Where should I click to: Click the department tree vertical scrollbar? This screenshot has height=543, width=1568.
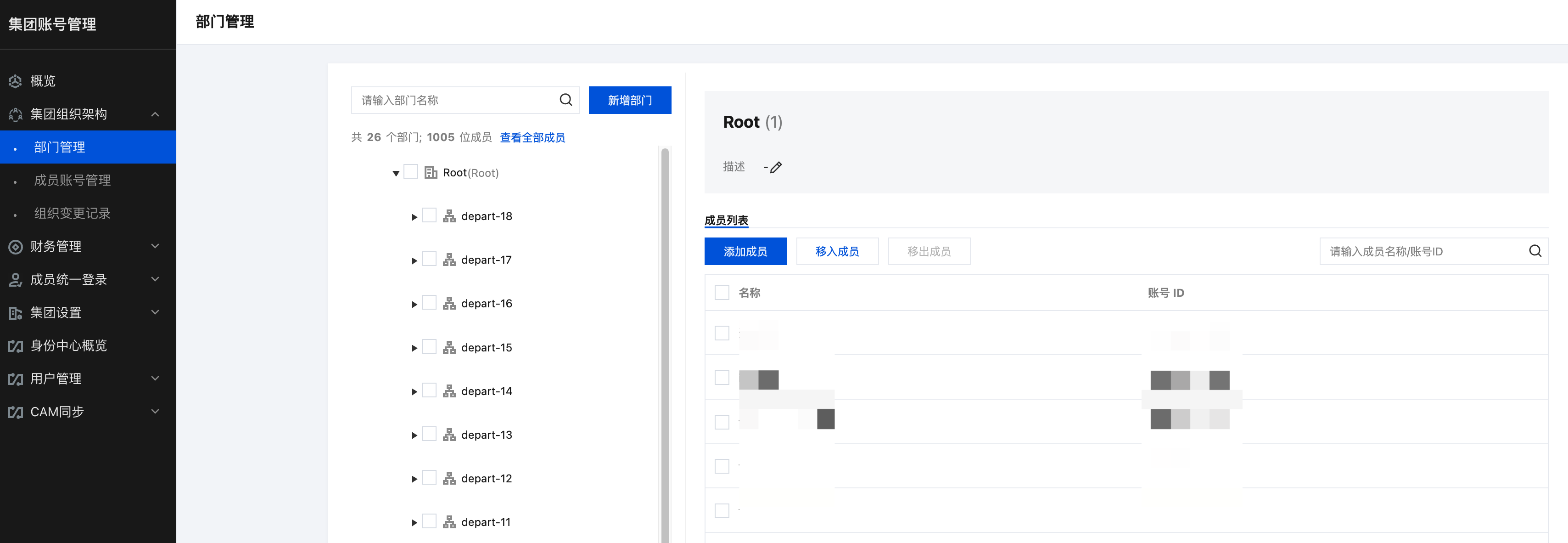(x=665, y=341)
